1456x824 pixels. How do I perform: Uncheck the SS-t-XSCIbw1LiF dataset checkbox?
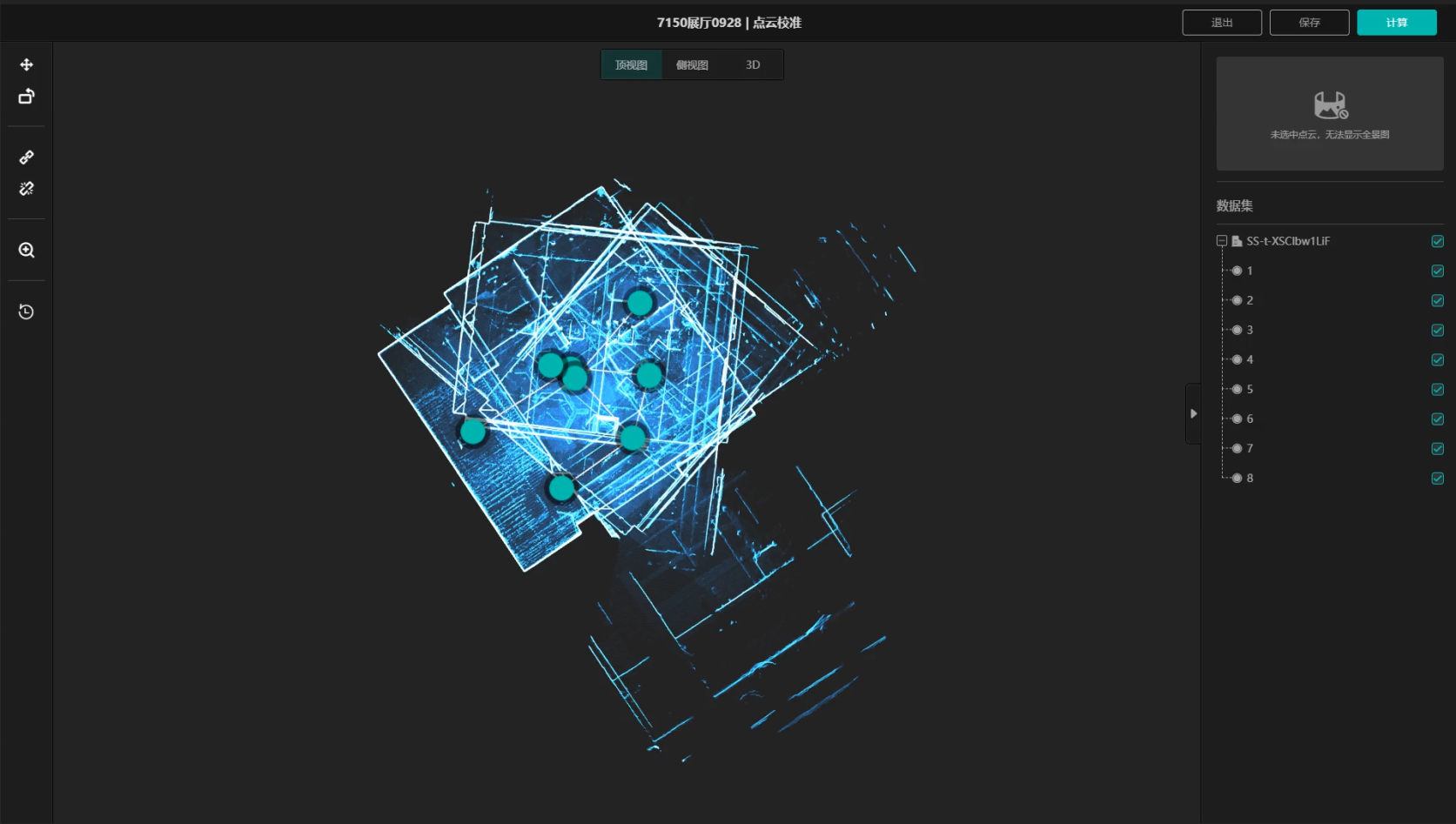(1437, 241)
